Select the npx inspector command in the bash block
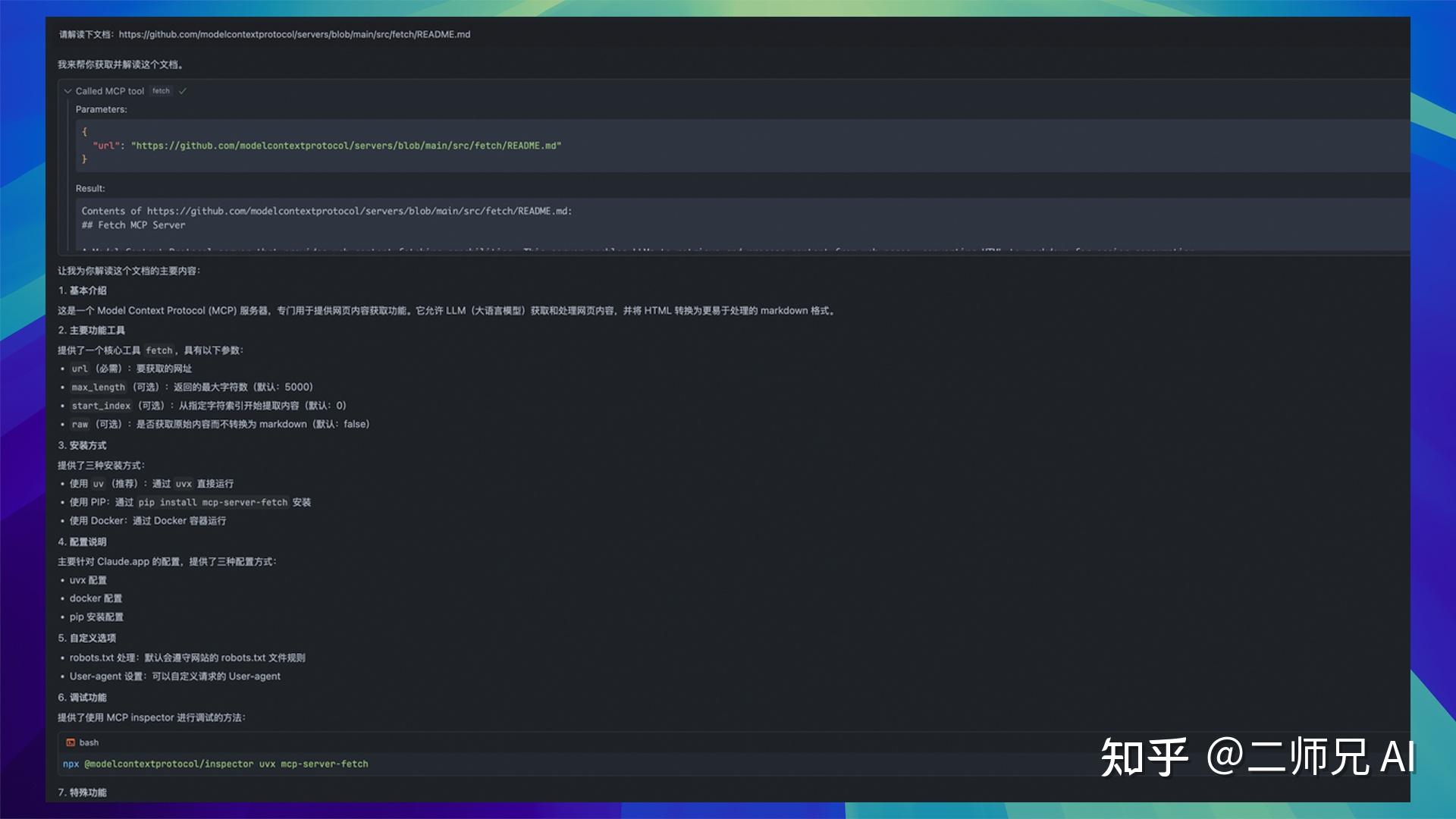Screen dimensions: 1456x819 (x=216, y=764)
